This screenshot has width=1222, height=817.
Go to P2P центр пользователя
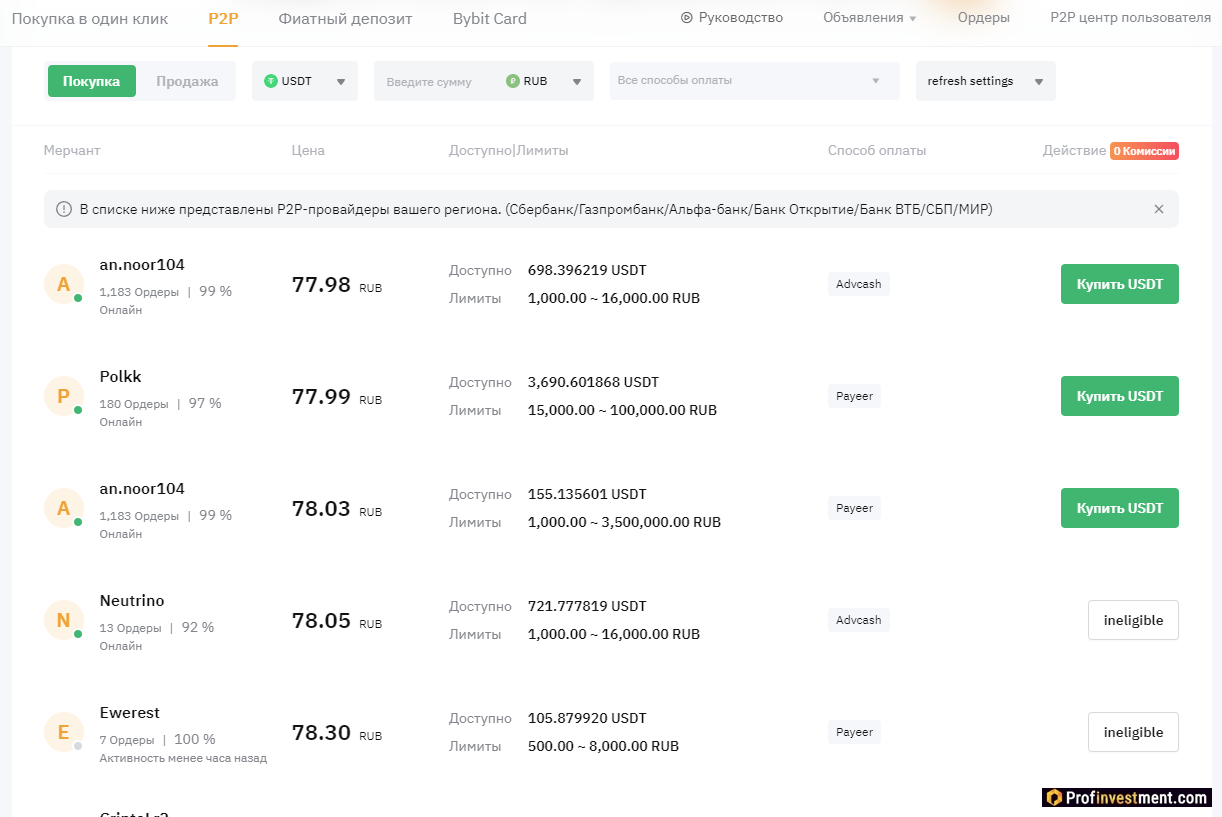(1130, 17)
